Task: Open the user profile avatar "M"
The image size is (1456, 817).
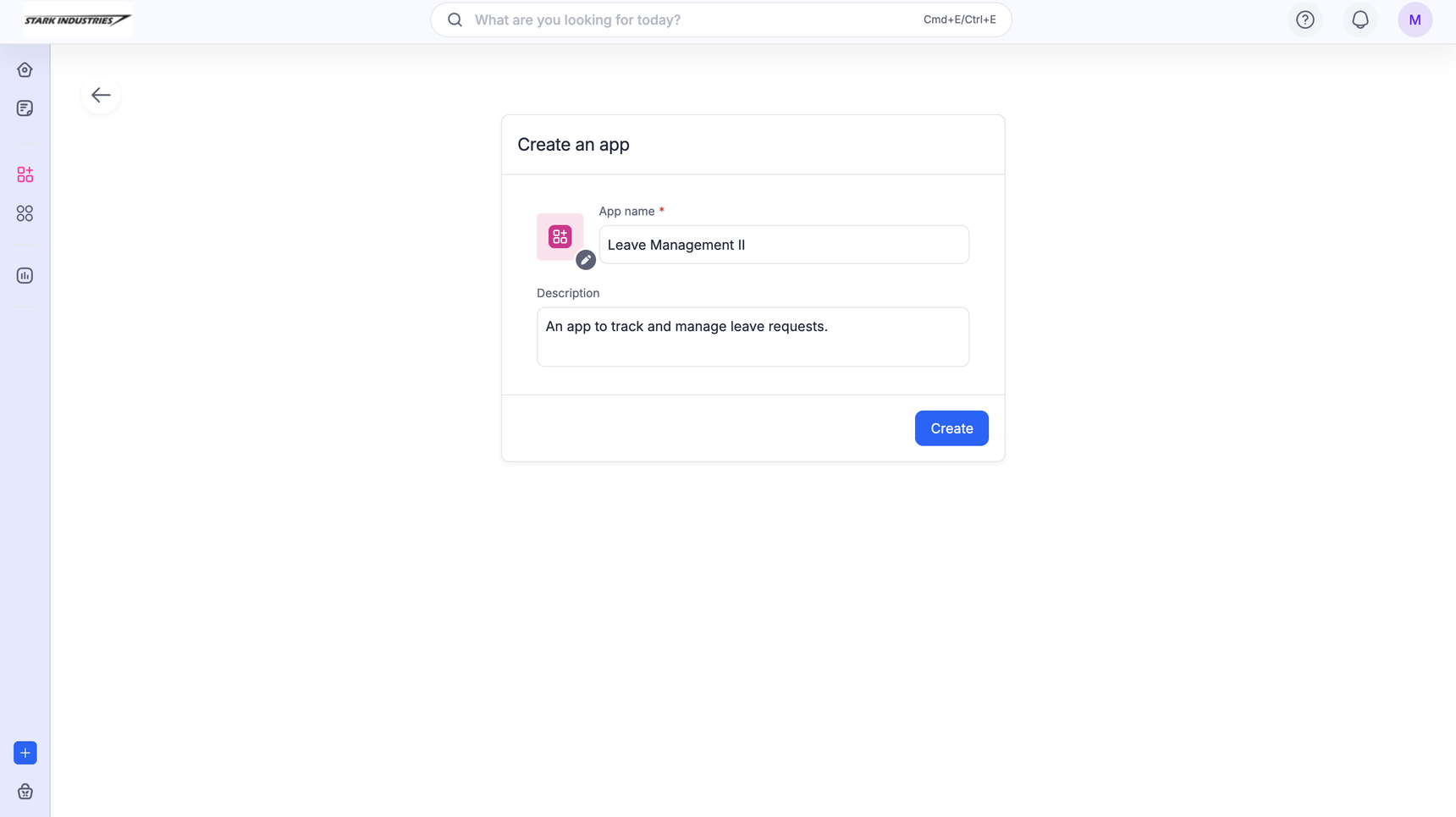Action: (1415, 19)
